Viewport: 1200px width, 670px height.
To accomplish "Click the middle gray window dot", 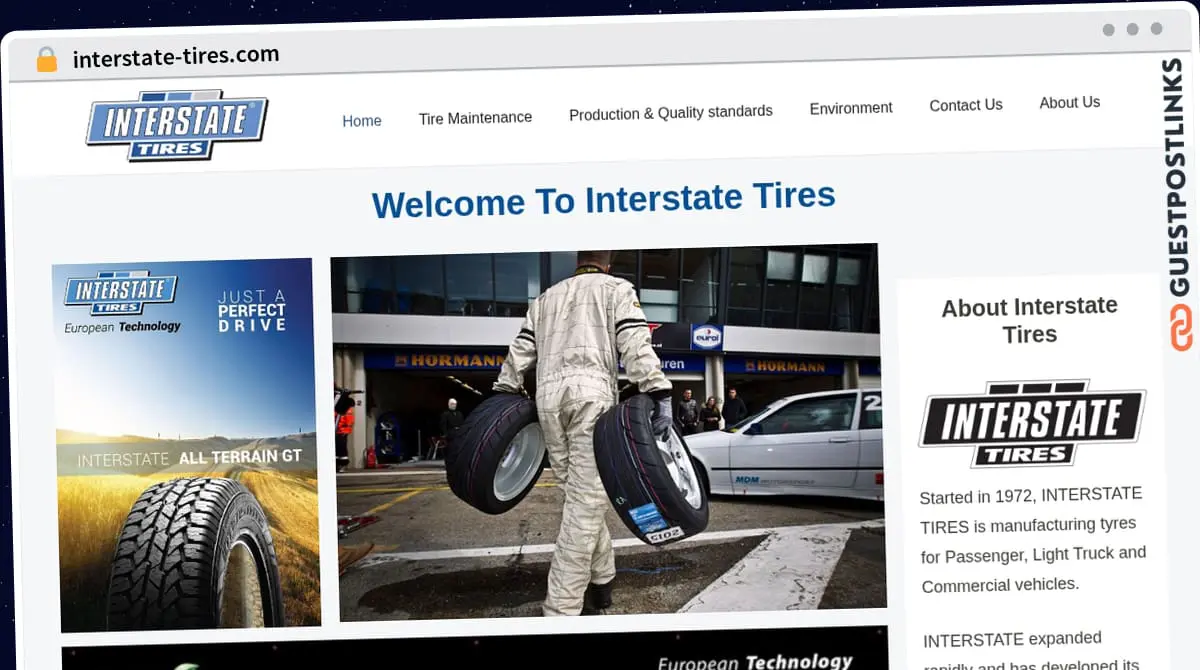I will (x=1132, y=30).
